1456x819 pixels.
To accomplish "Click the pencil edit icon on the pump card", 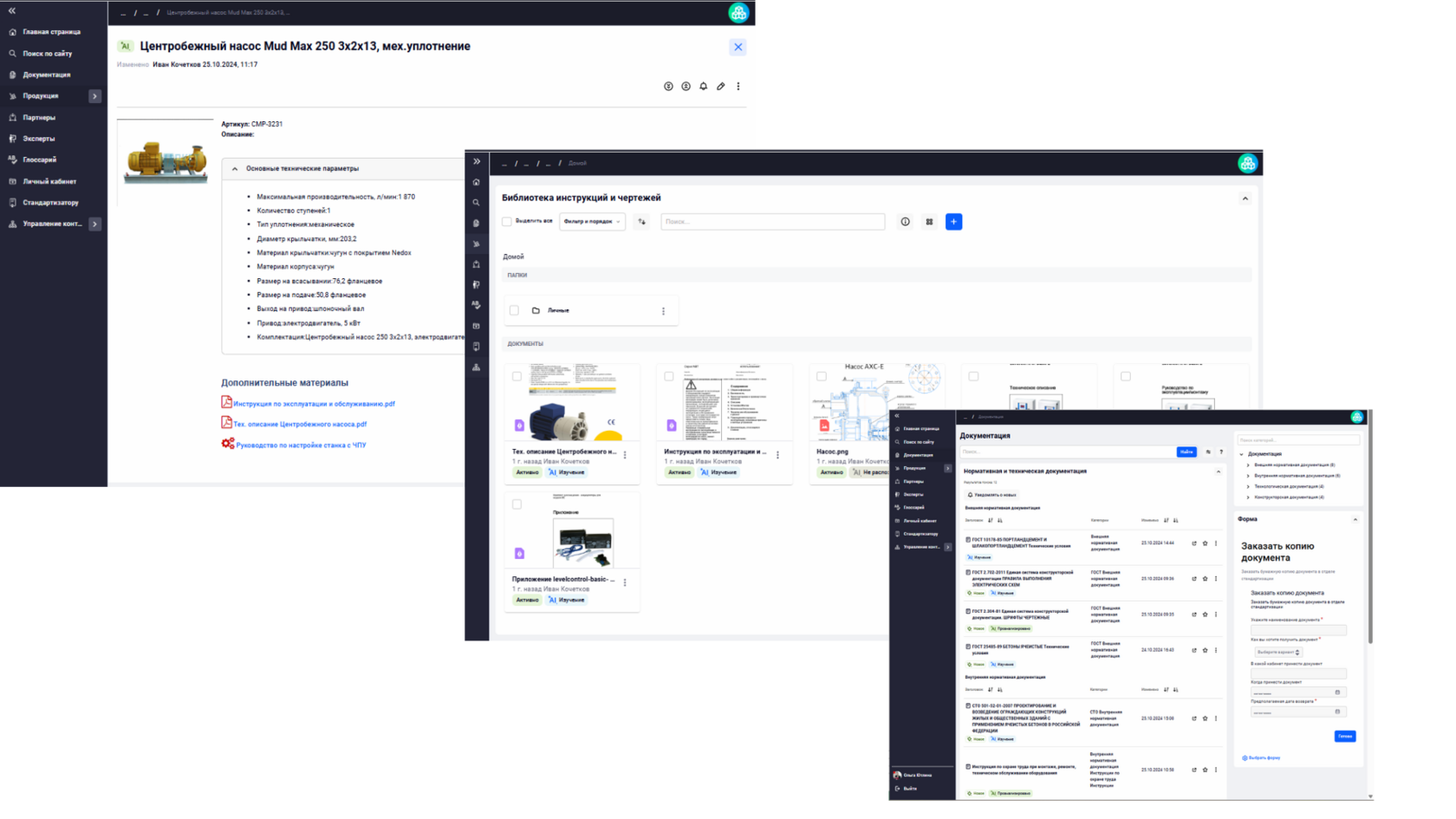I will (721, 87).
